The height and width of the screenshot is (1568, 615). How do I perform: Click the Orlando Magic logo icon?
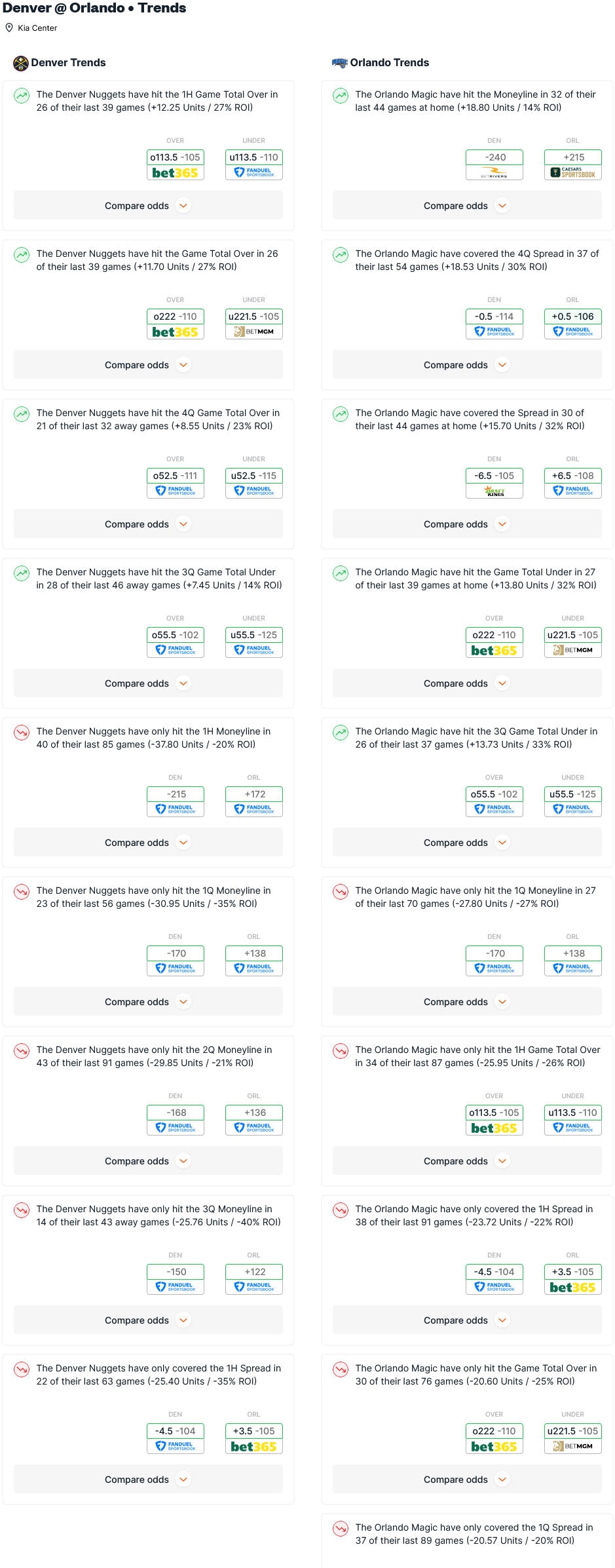click(340, 63)
